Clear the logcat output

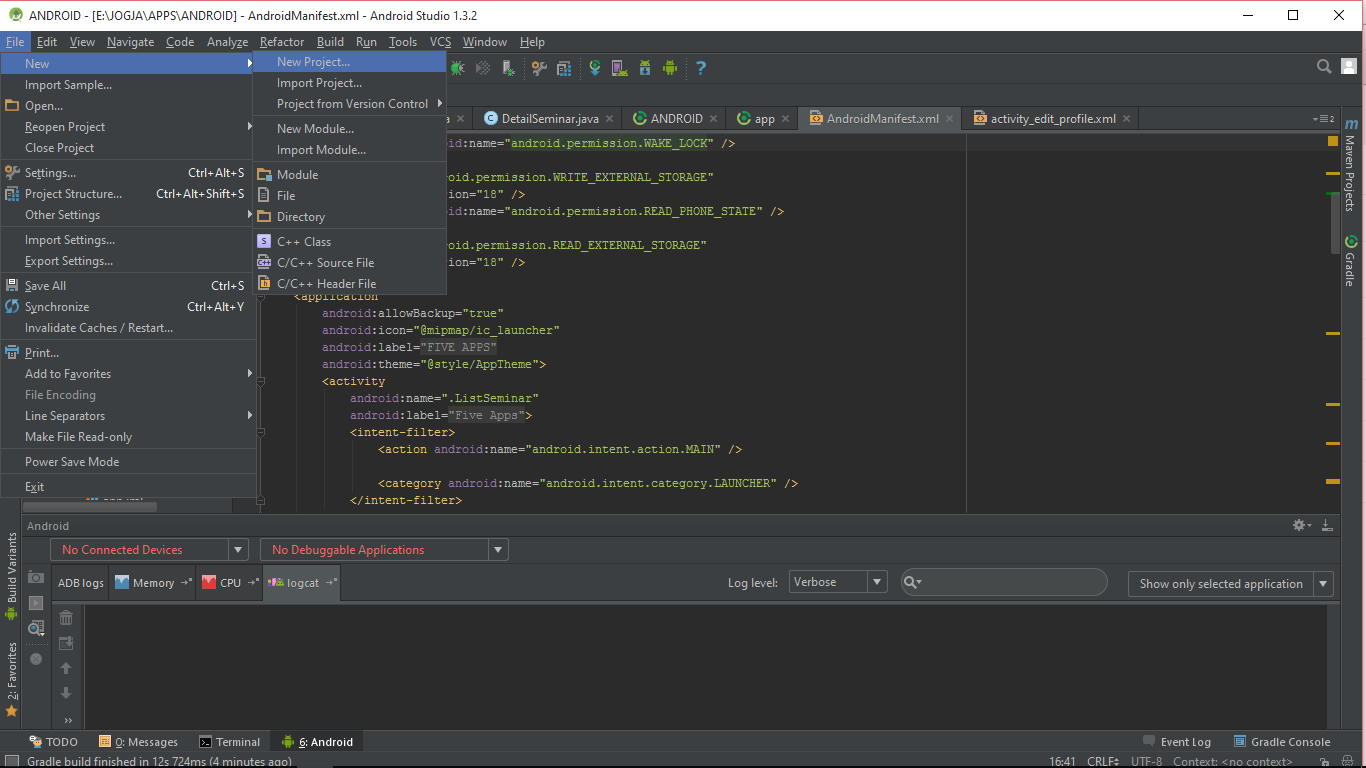tap(66, 617)
